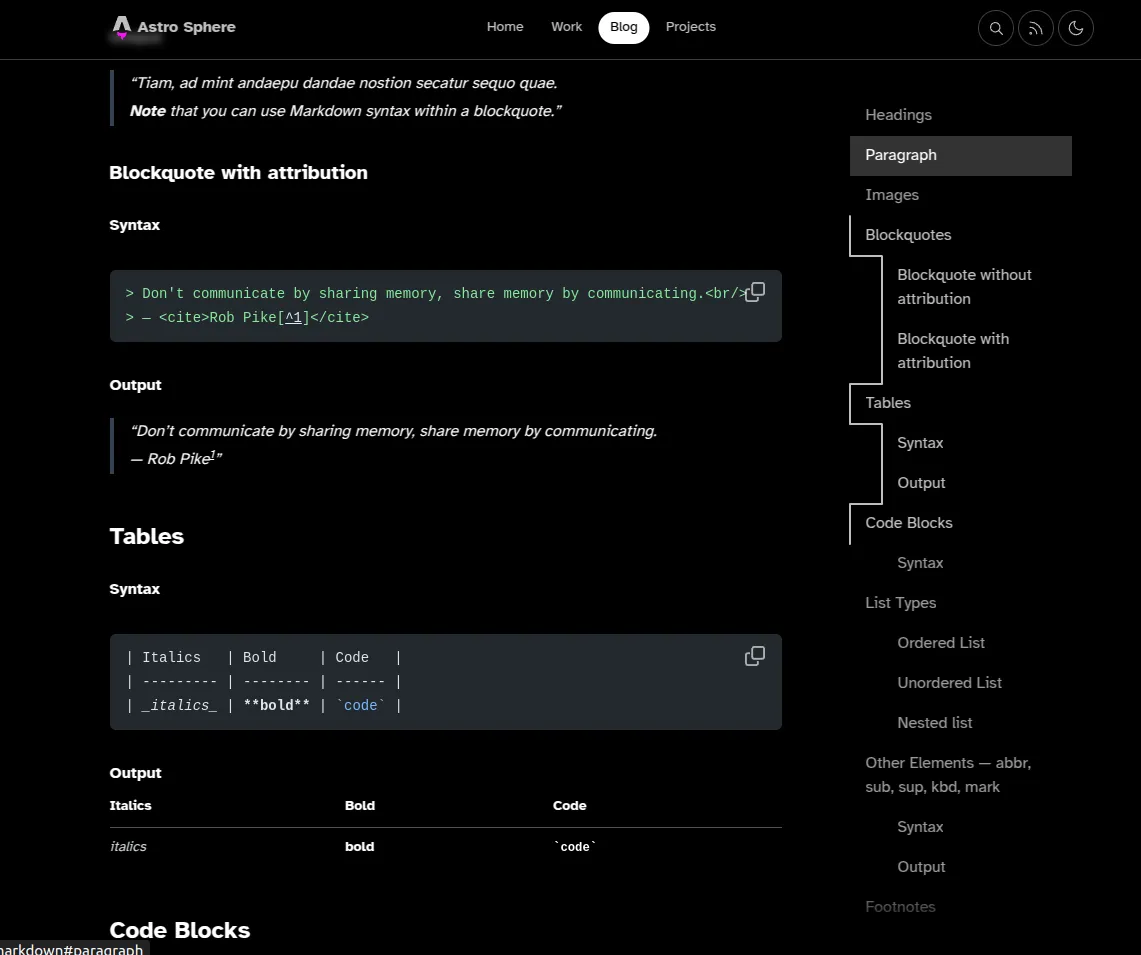
Task: Copy the blockquote attribution code block
Action: [755, 292]
